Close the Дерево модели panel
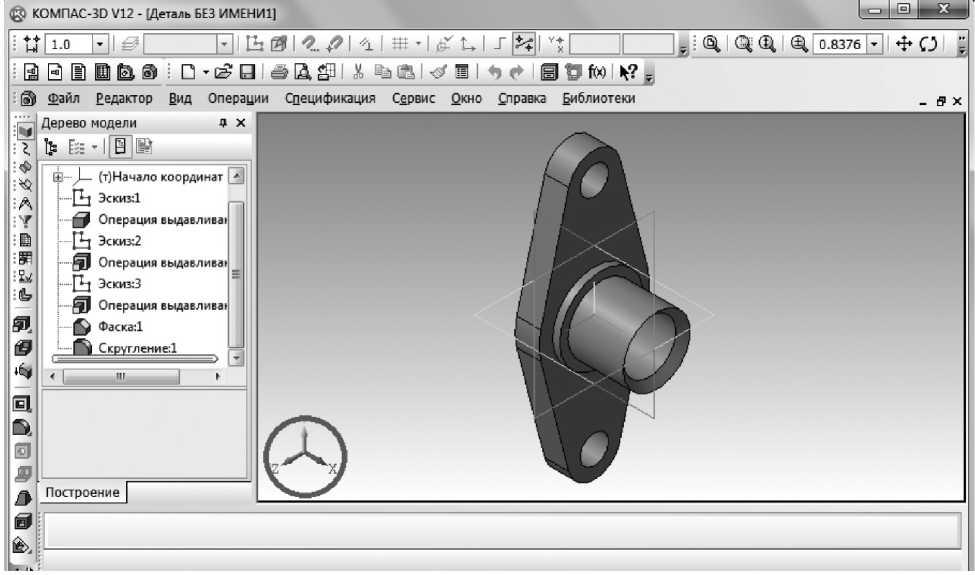Viewport: 975px width, 575px height. [x=241, y=123]
